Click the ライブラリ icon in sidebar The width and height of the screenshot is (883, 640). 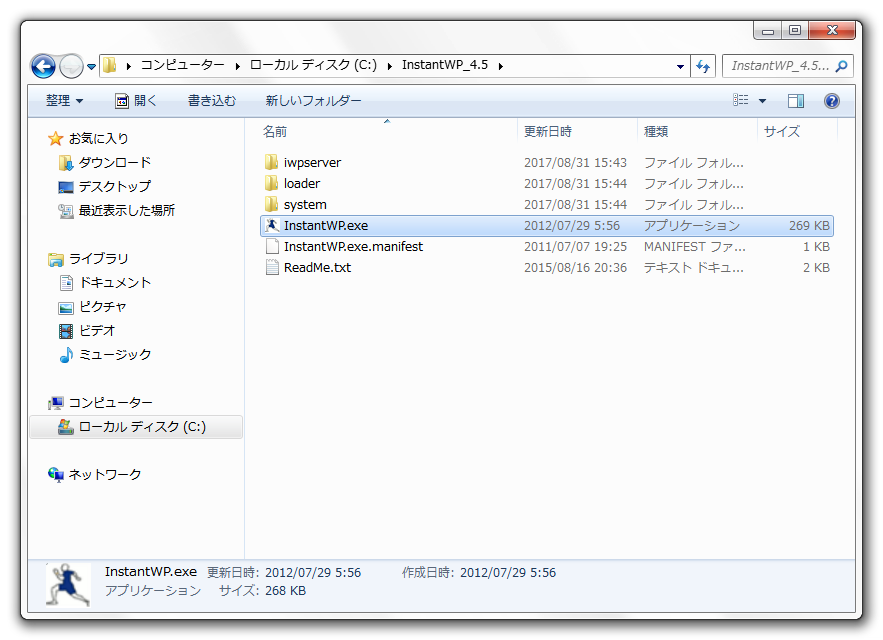pyautogui.click(x=55, y=259)
